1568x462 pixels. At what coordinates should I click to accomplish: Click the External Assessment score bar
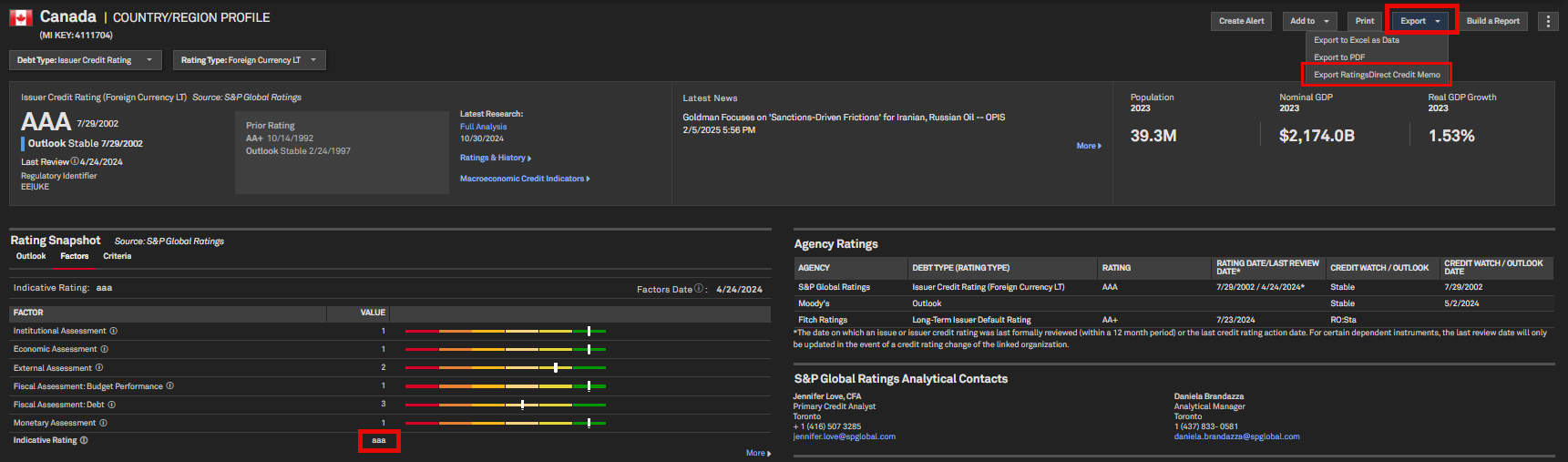(506, 368)
